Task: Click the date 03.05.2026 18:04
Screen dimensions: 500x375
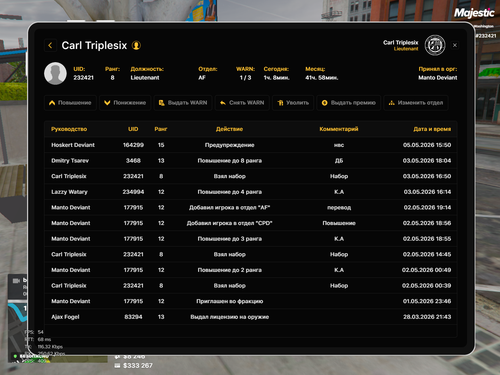Action: pyautogui.click(x=427, y=161)
